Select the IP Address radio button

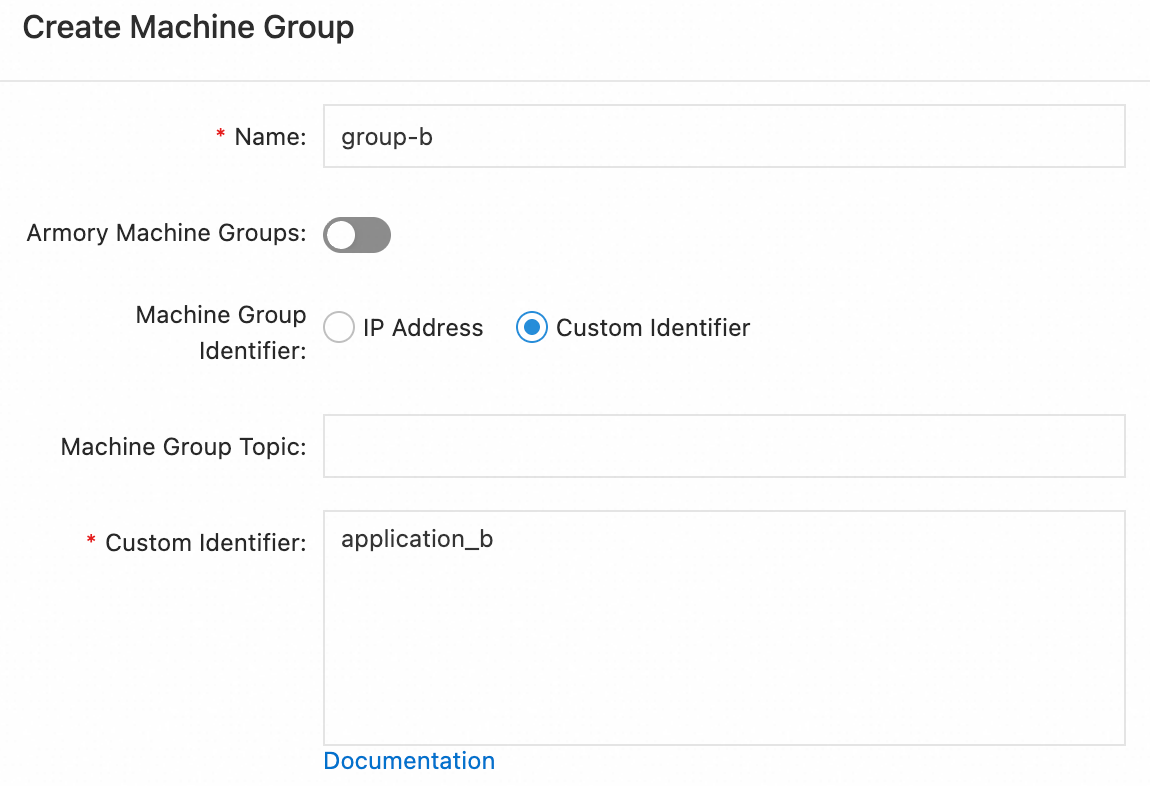click(340, 327)
